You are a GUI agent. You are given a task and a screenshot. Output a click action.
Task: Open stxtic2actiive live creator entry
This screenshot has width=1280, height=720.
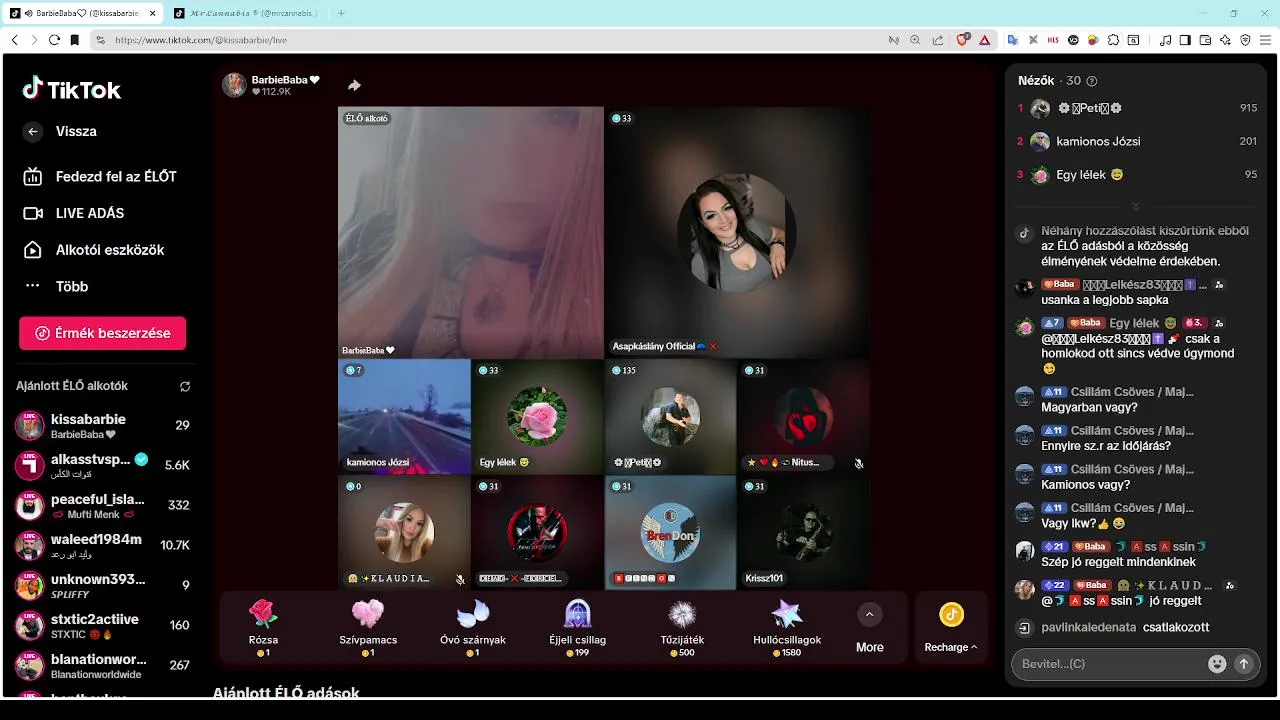click(102, 625)
